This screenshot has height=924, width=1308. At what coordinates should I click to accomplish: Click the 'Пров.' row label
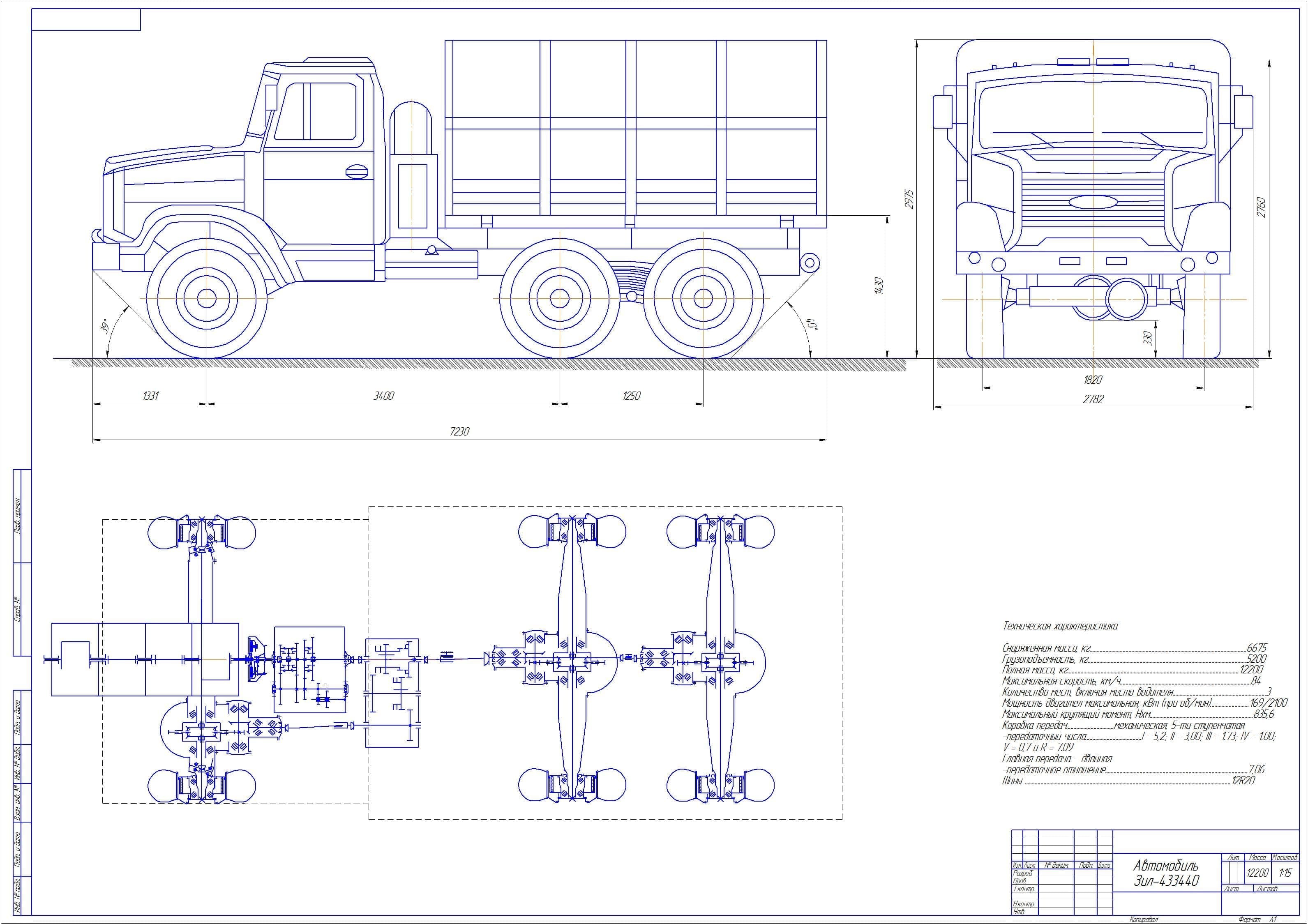coord(1019,881)
